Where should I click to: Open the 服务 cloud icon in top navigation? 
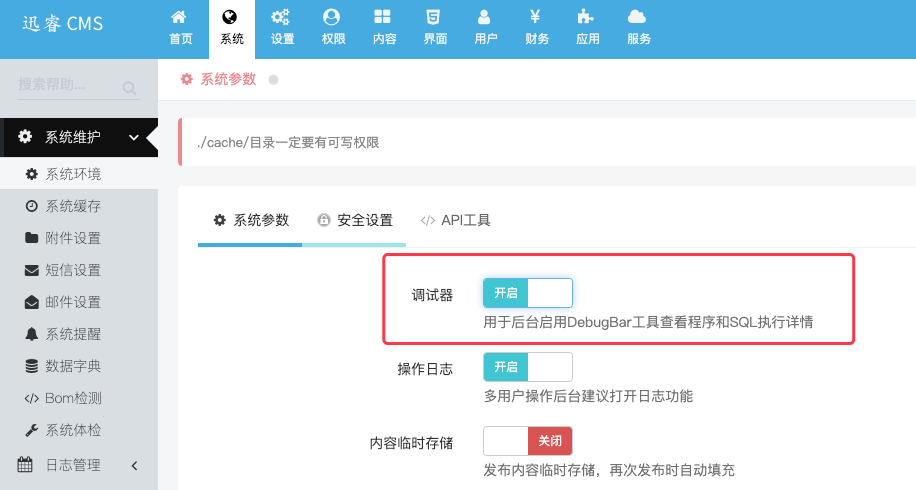click(x=637, y=17)
